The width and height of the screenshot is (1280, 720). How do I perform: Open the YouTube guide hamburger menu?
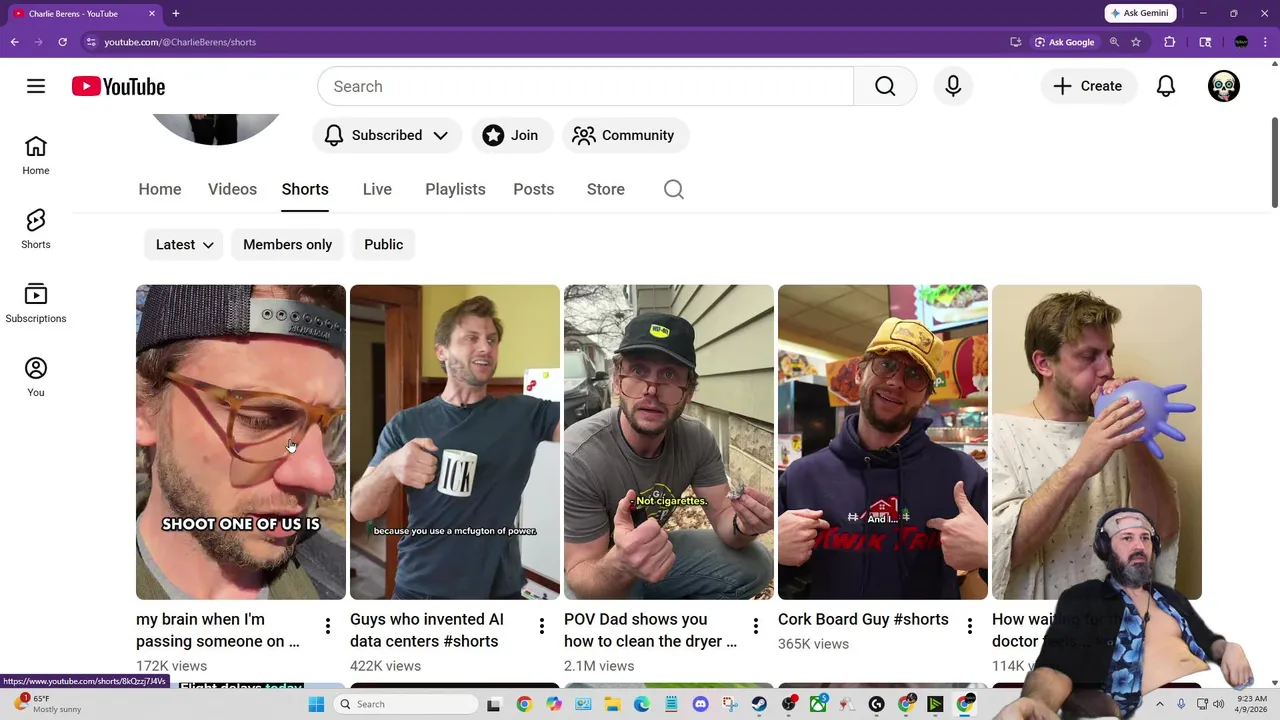(36, 86)
